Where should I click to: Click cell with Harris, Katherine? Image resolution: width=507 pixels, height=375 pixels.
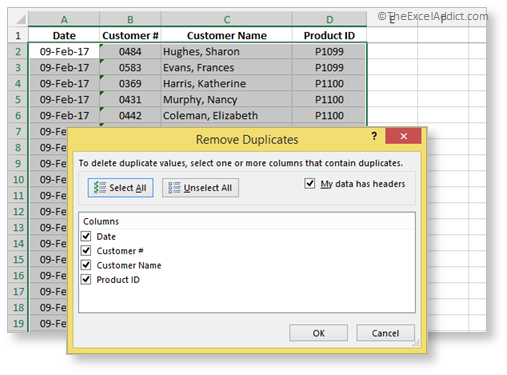click(x=227, y=83)
